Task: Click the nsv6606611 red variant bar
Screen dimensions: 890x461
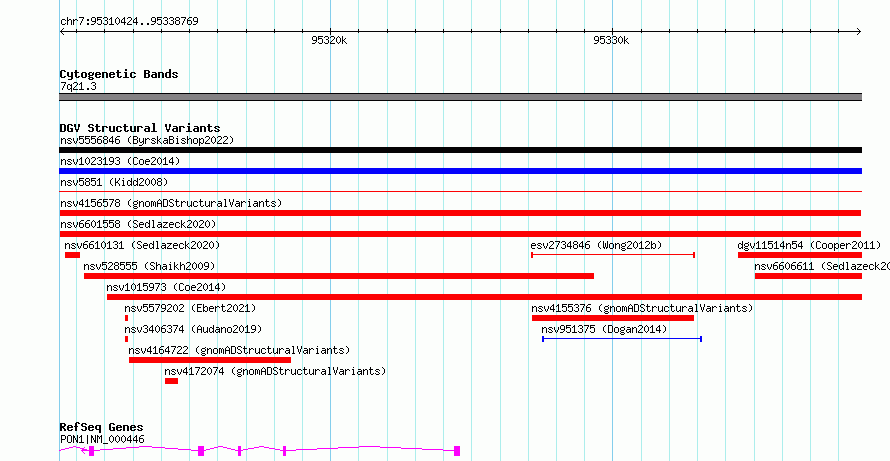Action: 808,276
